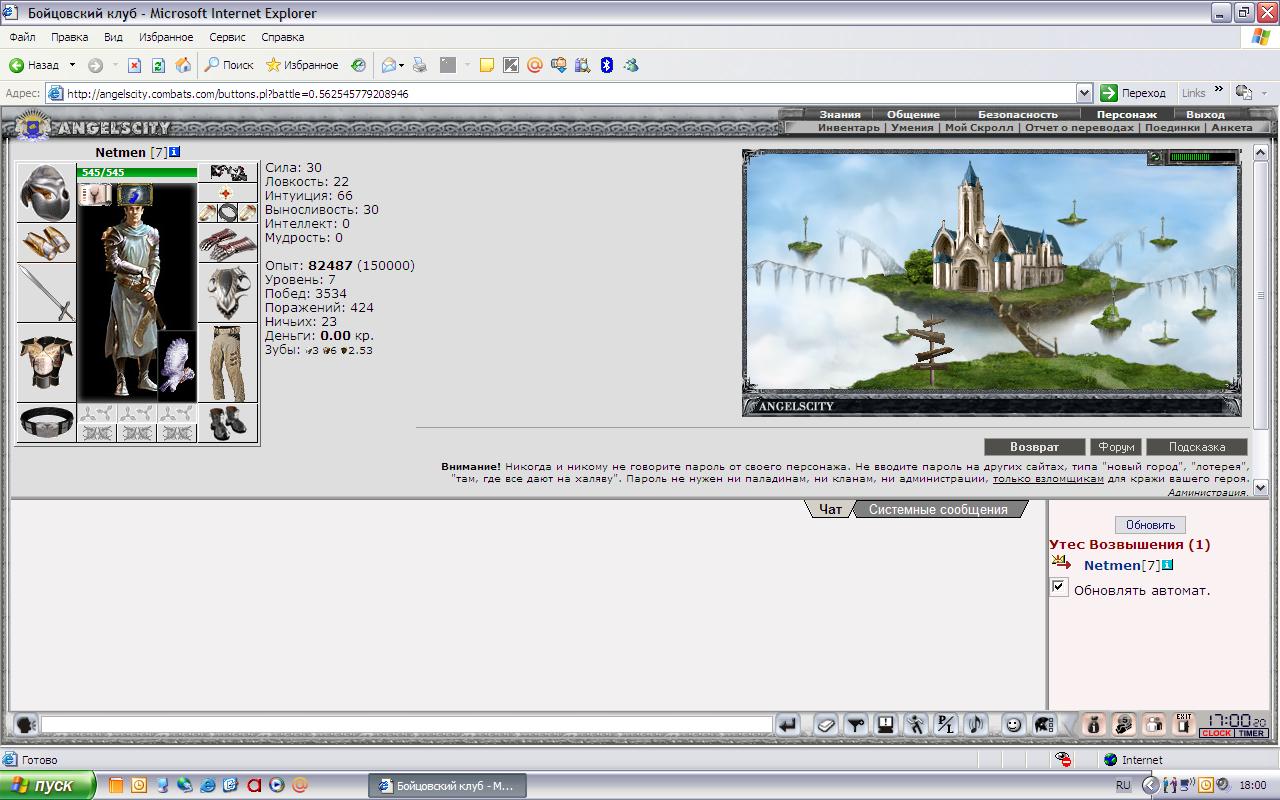The width and height of the screenshot is (1280, 800).
Task: Click the earrings slot above the necklace
Action: pyautogui.click(x=228, y=173)
